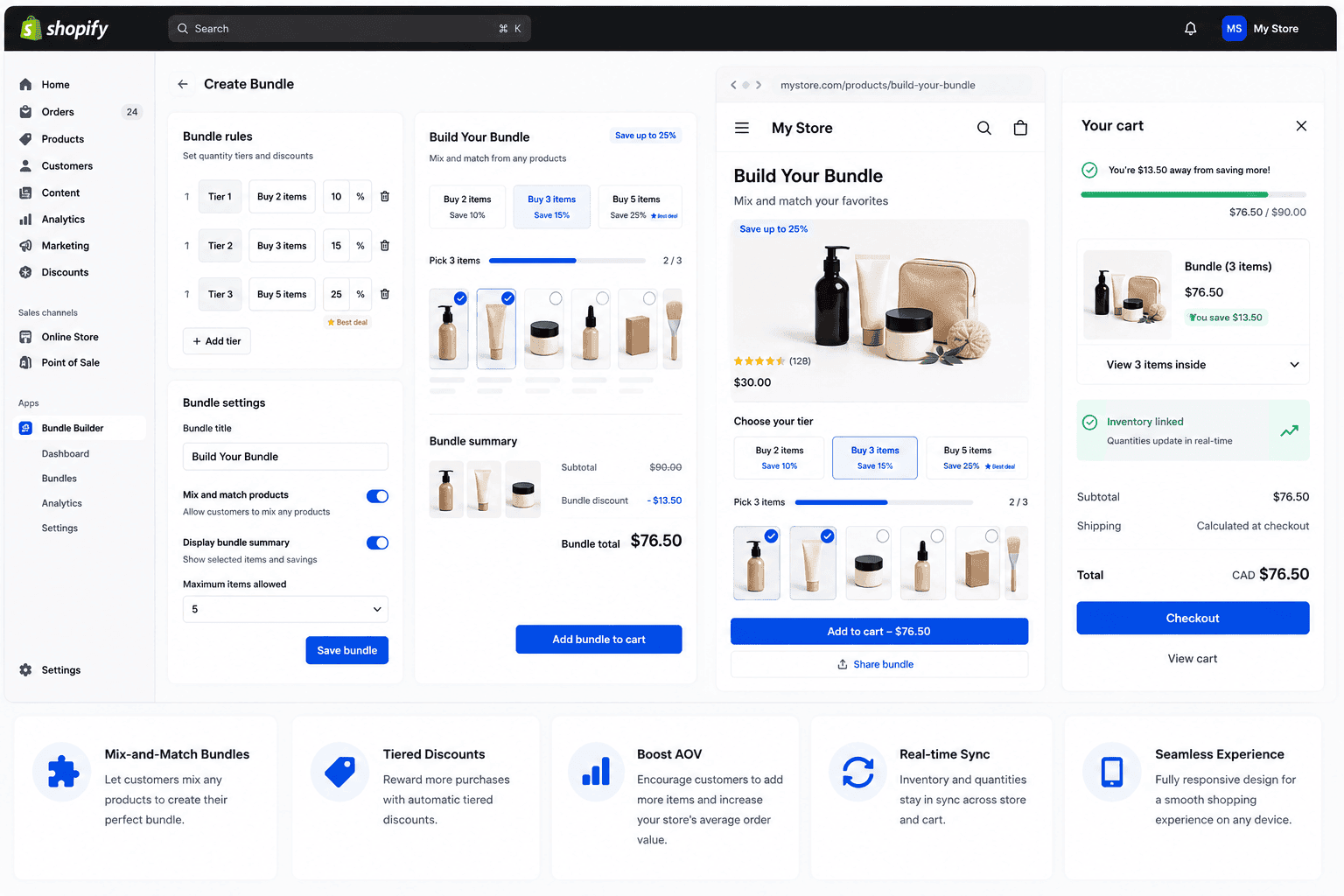Click the Tiered Discounts tag icon
The height and width of the screenshot is (896, 1344).
click(339, 772)
